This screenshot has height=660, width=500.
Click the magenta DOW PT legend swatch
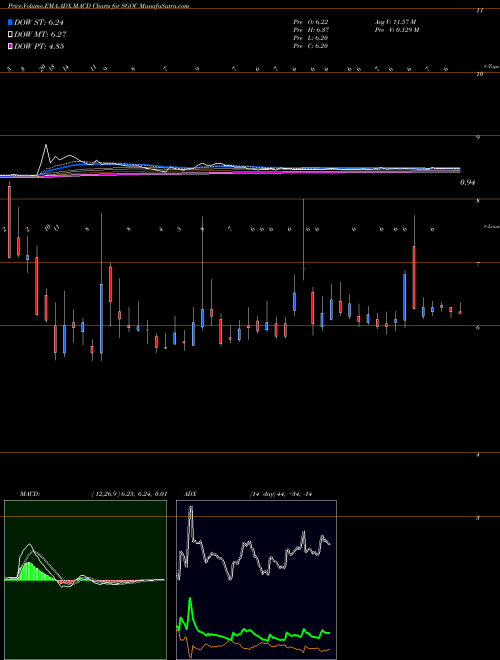(10, 46)
